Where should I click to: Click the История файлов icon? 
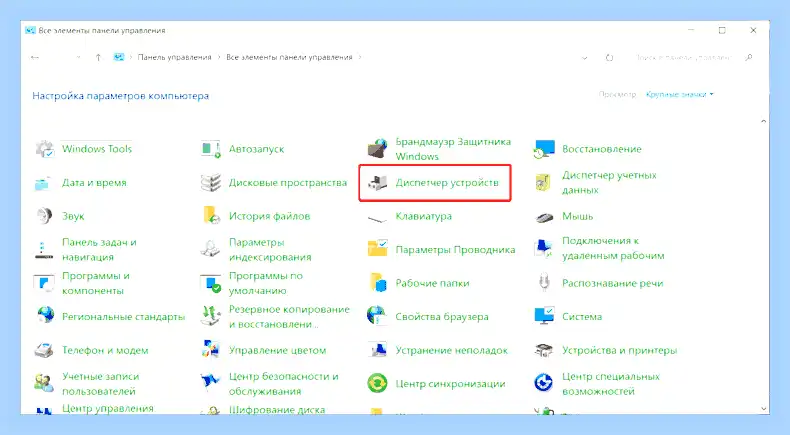[x=211, y=216]
